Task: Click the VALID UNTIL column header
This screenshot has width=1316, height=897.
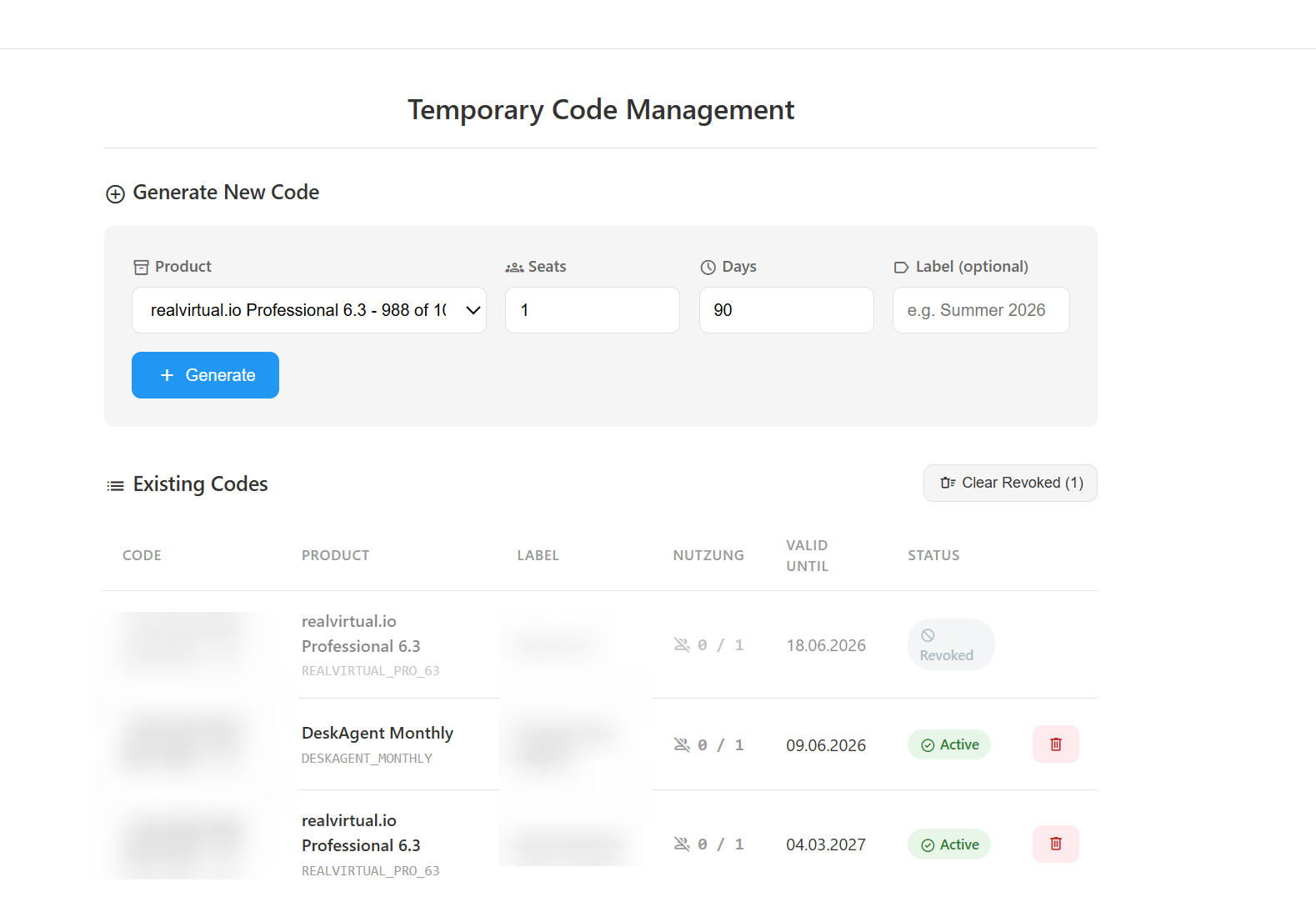Action: coord(807,555)
